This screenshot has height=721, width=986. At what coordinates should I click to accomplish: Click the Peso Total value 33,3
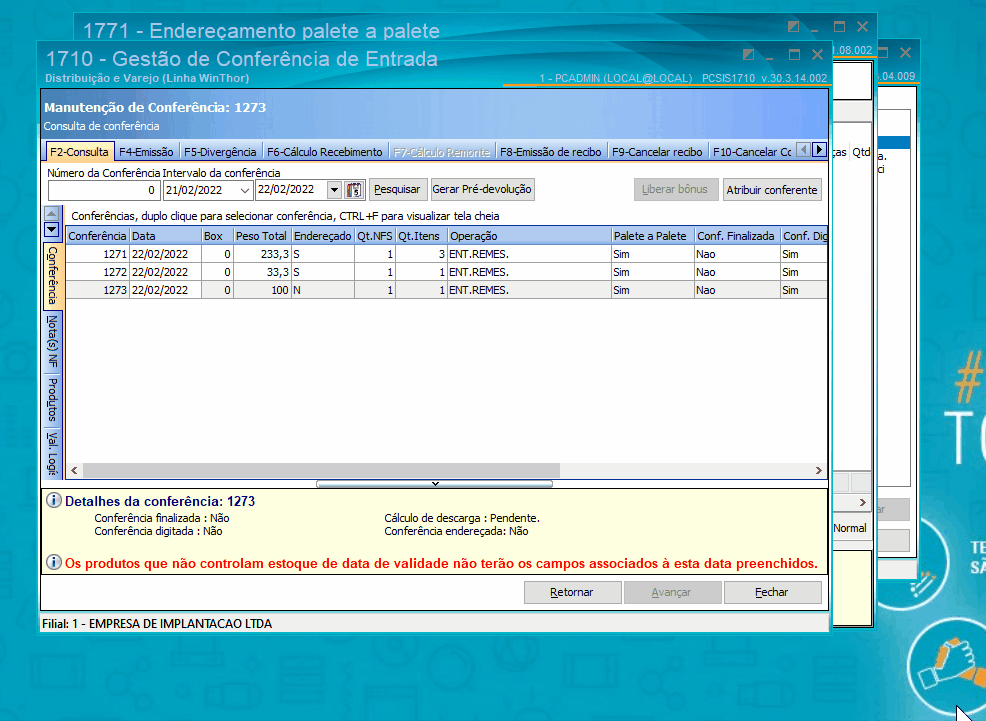(277, 272)
